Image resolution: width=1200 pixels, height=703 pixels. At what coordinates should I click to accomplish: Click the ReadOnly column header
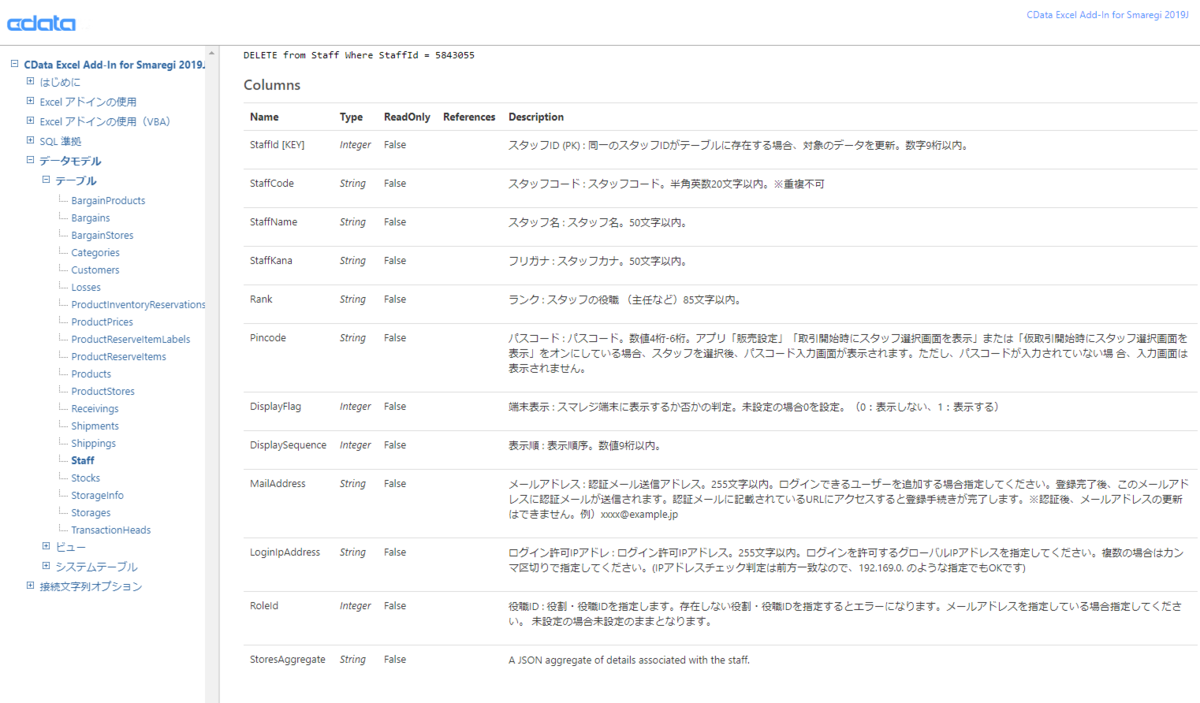(407, 117)
